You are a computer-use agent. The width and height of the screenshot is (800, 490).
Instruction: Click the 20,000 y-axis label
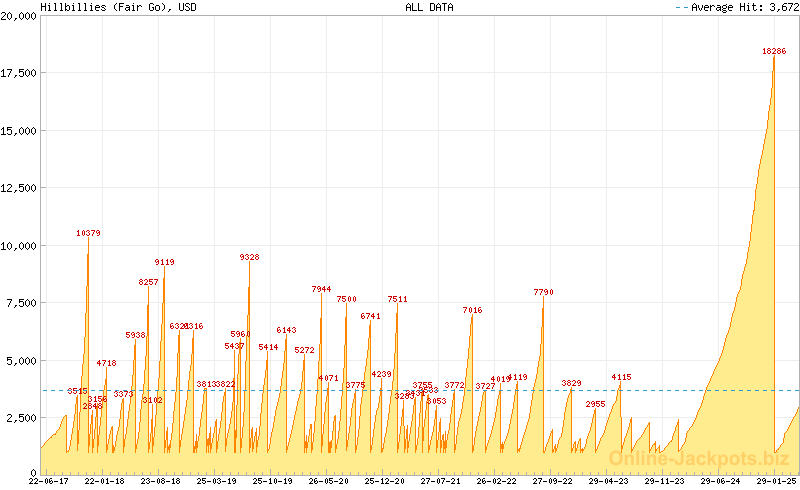[20, 17]
